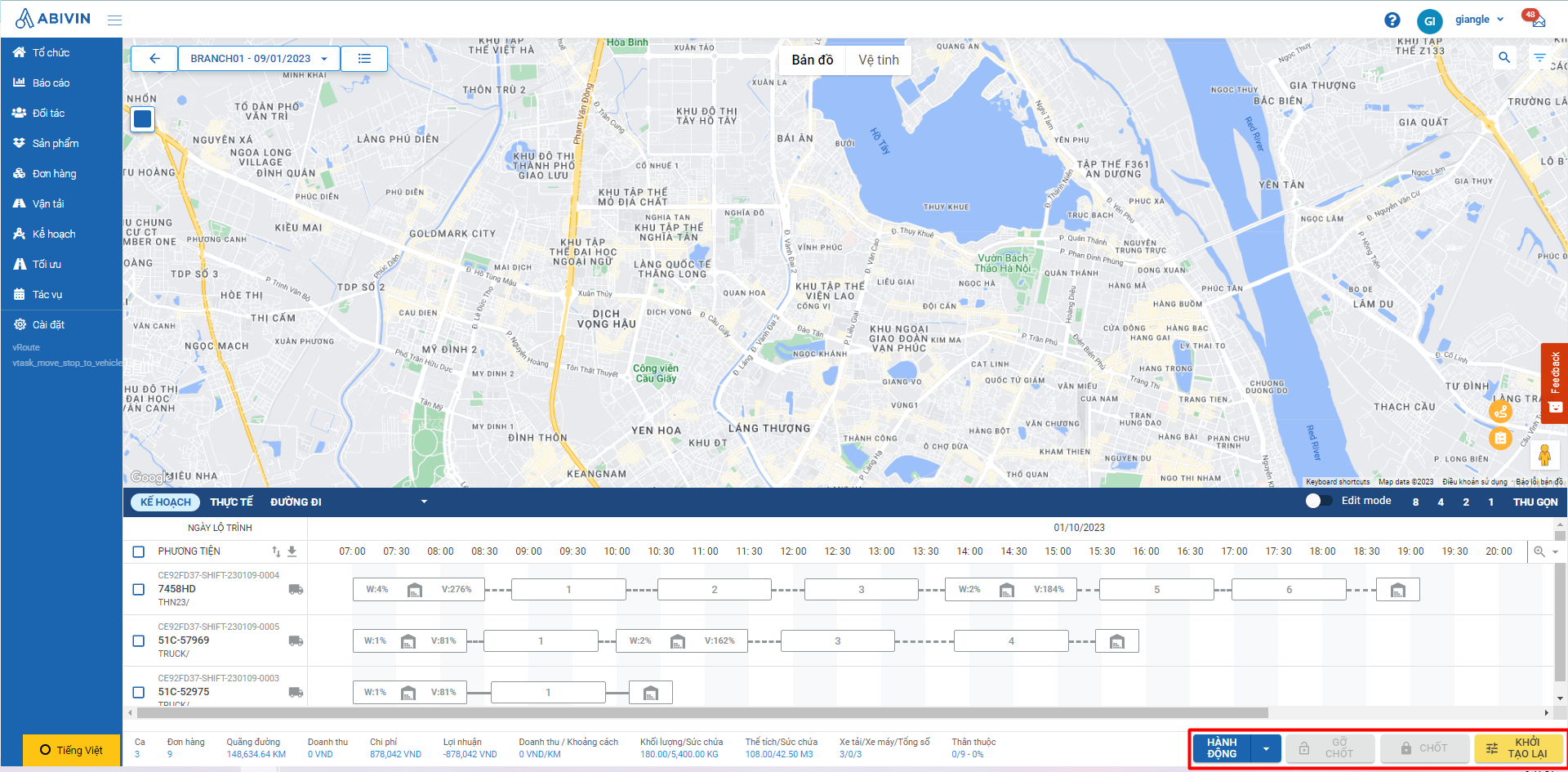Select stop 4 on 51C-57969 timeline
The height and width of the screenshot is (772, 1568).
[1011, 640]
